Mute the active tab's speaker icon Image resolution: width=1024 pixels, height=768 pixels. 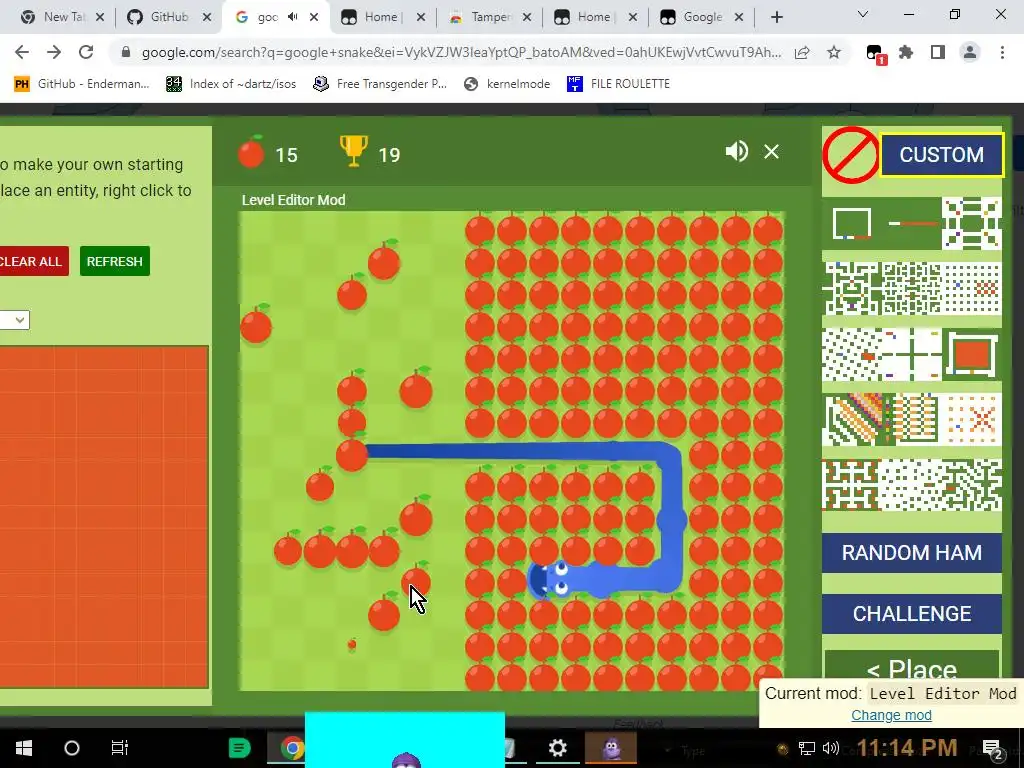(x=293, y=17)
